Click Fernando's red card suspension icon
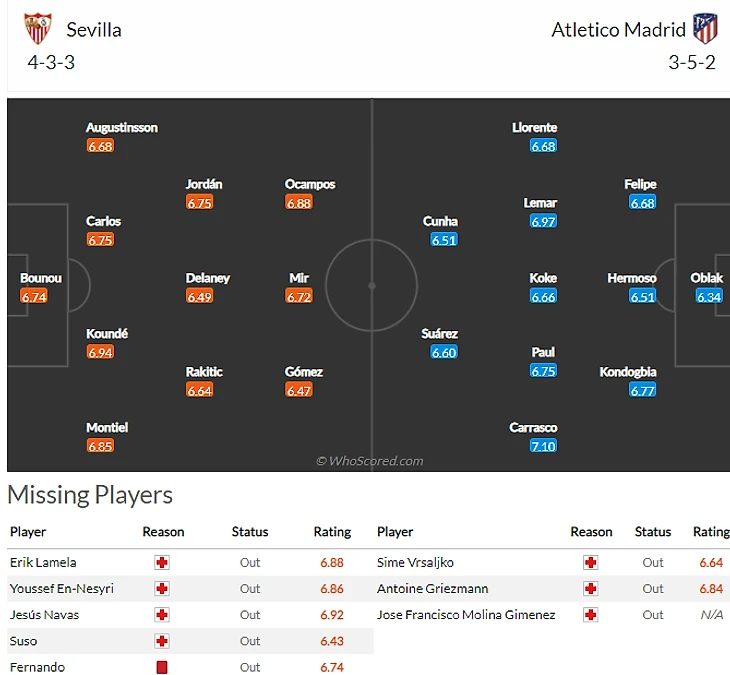Image resolution: width=730 pixels, height=675 pixels. [x=162, y=667]
